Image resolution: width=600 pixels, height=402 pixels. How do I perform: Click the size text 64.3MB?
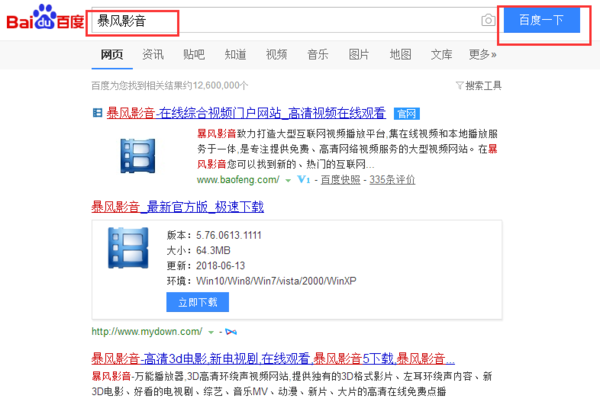(x=214, y=251)
